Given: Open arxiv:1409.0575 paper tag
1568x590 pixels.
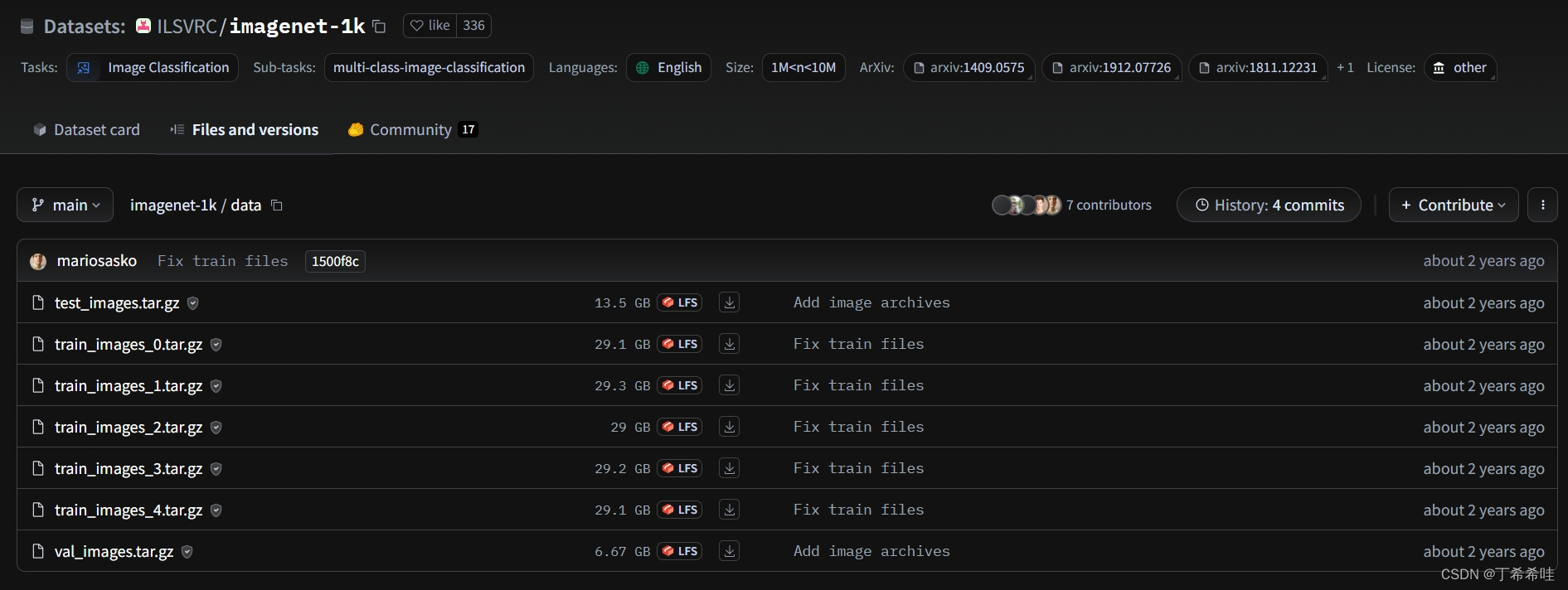Looking at the screenshot, I should pyautogui.click(x=968, y=68).
